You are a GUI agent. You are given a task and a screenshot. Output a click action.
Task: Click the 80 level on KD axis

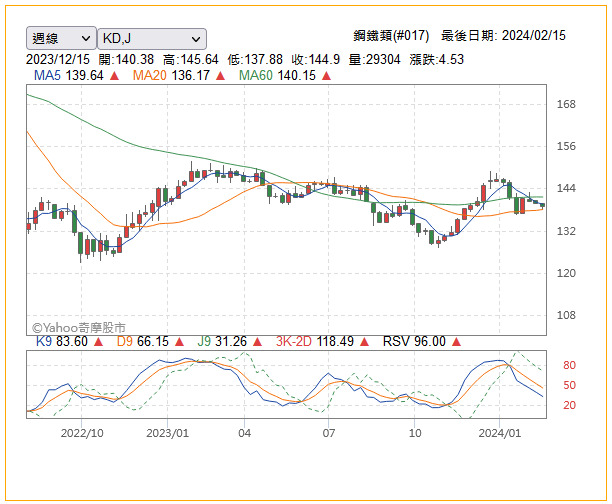[569, 365]
